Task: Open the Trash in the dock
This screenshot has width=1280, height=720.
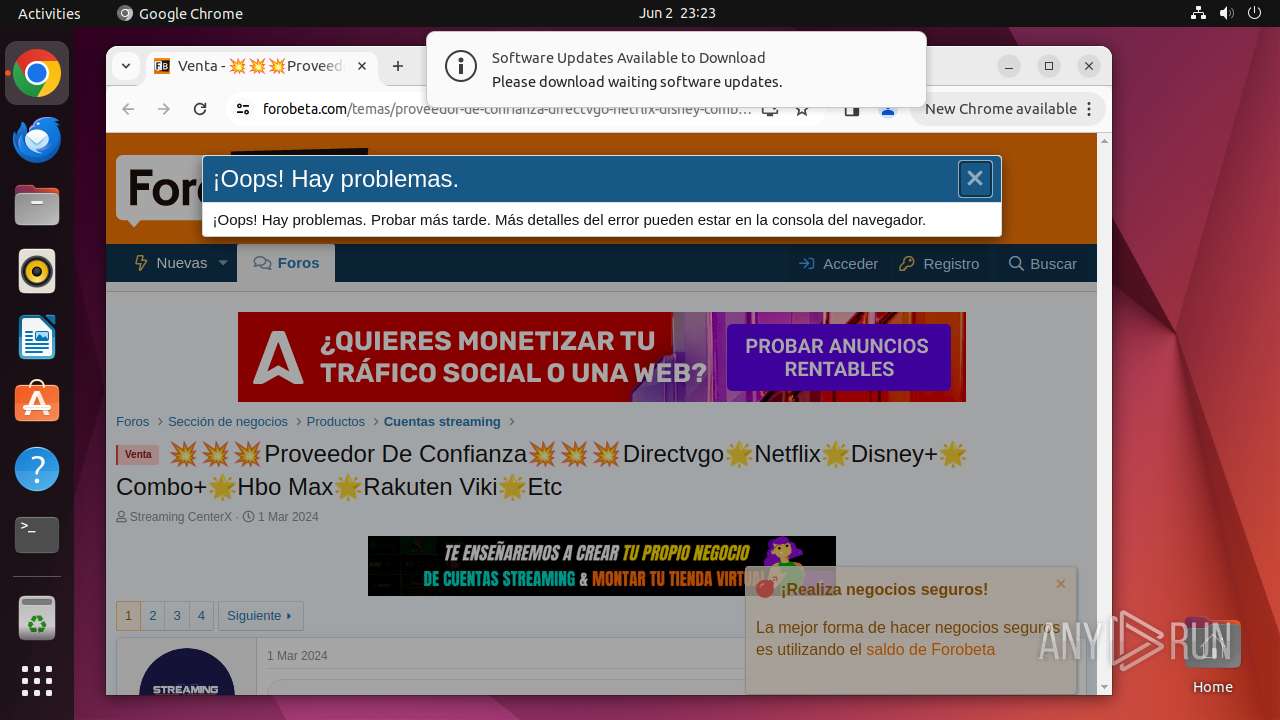Action: pyautogui.click(x=37, y=618)
